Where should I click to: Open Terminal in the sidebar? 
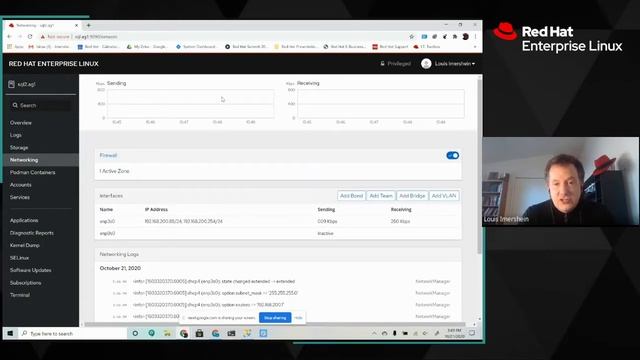pos(20,295)
